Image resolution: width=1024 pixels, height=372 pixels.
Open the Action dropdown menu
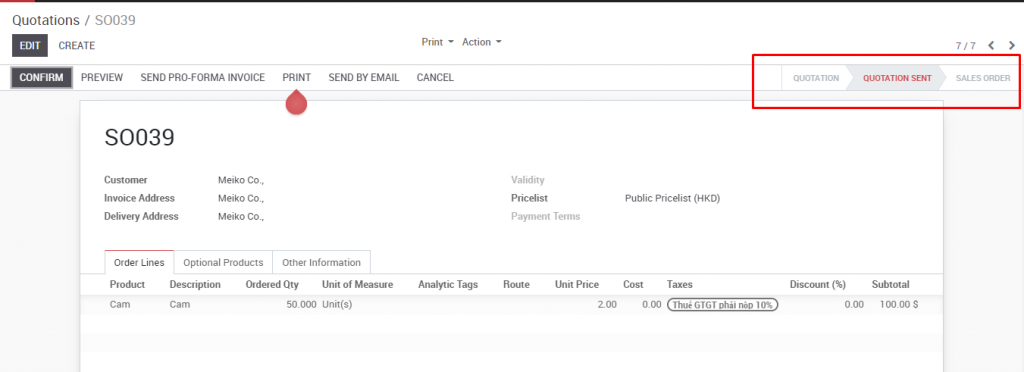click(482, 42)
